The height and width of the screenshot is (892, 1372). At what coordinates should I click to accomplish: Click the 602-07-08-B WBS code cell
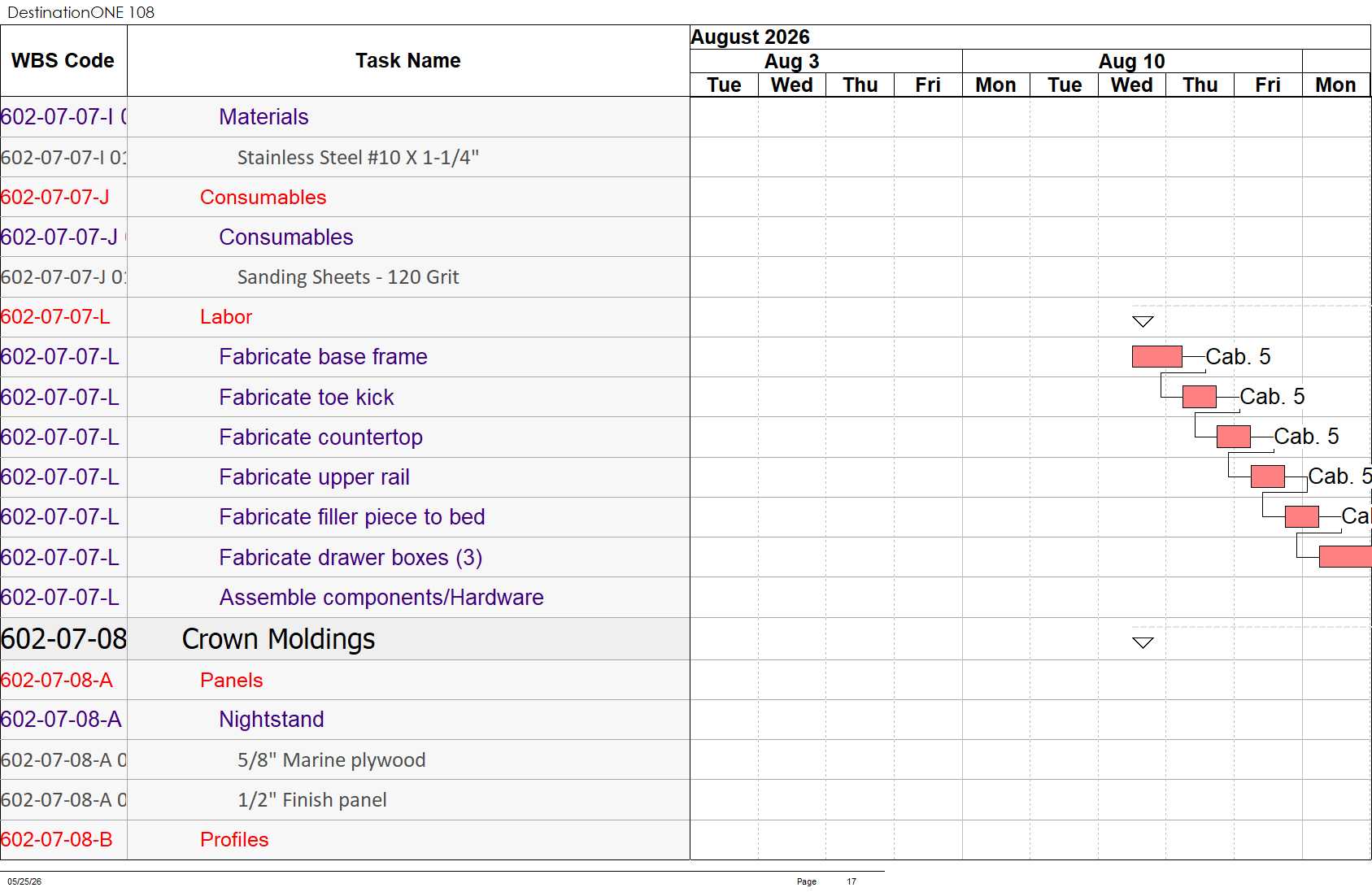tap(63, 839)
